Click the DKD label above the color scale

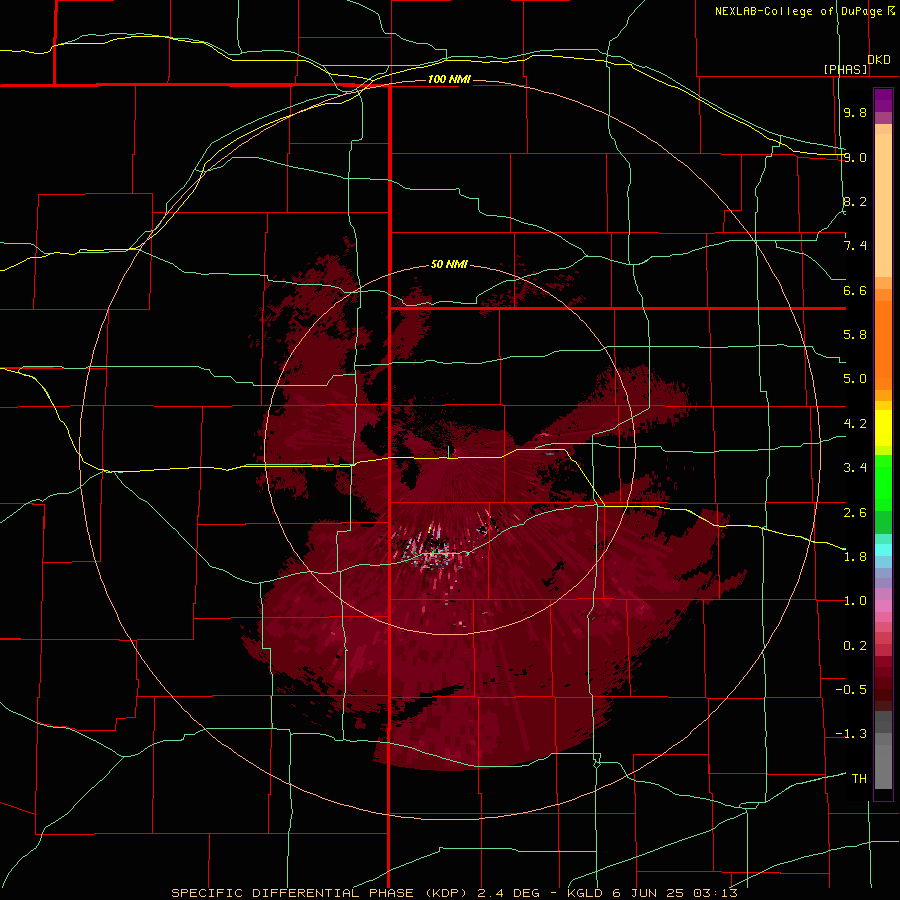click(x=879, y=60)
